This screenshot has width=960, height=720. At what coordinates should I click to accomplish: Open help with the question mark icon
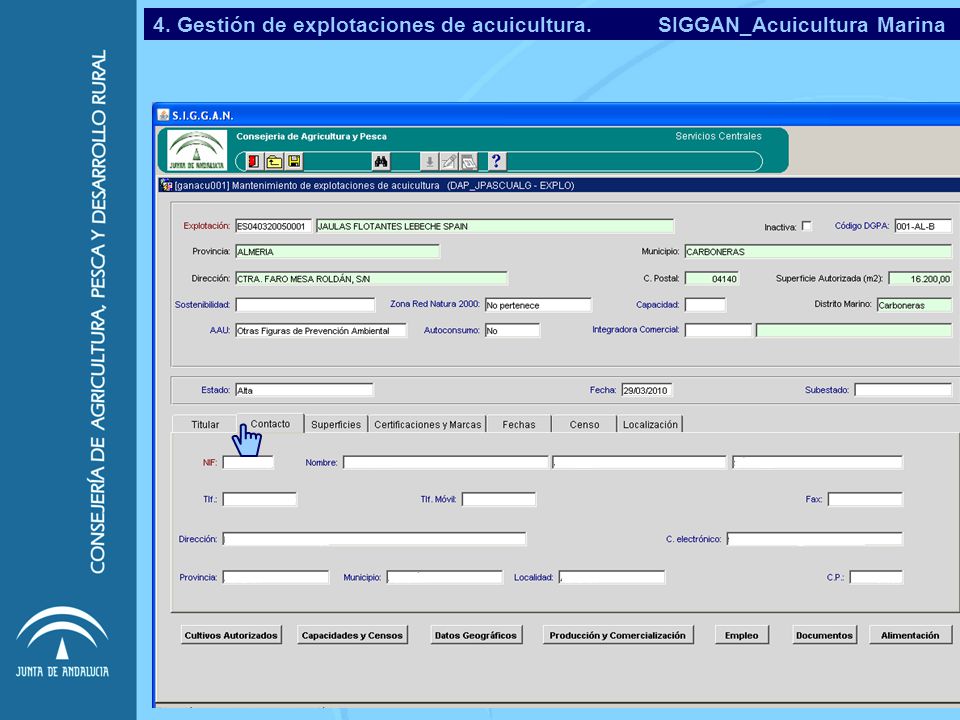[x=497, y=162]
